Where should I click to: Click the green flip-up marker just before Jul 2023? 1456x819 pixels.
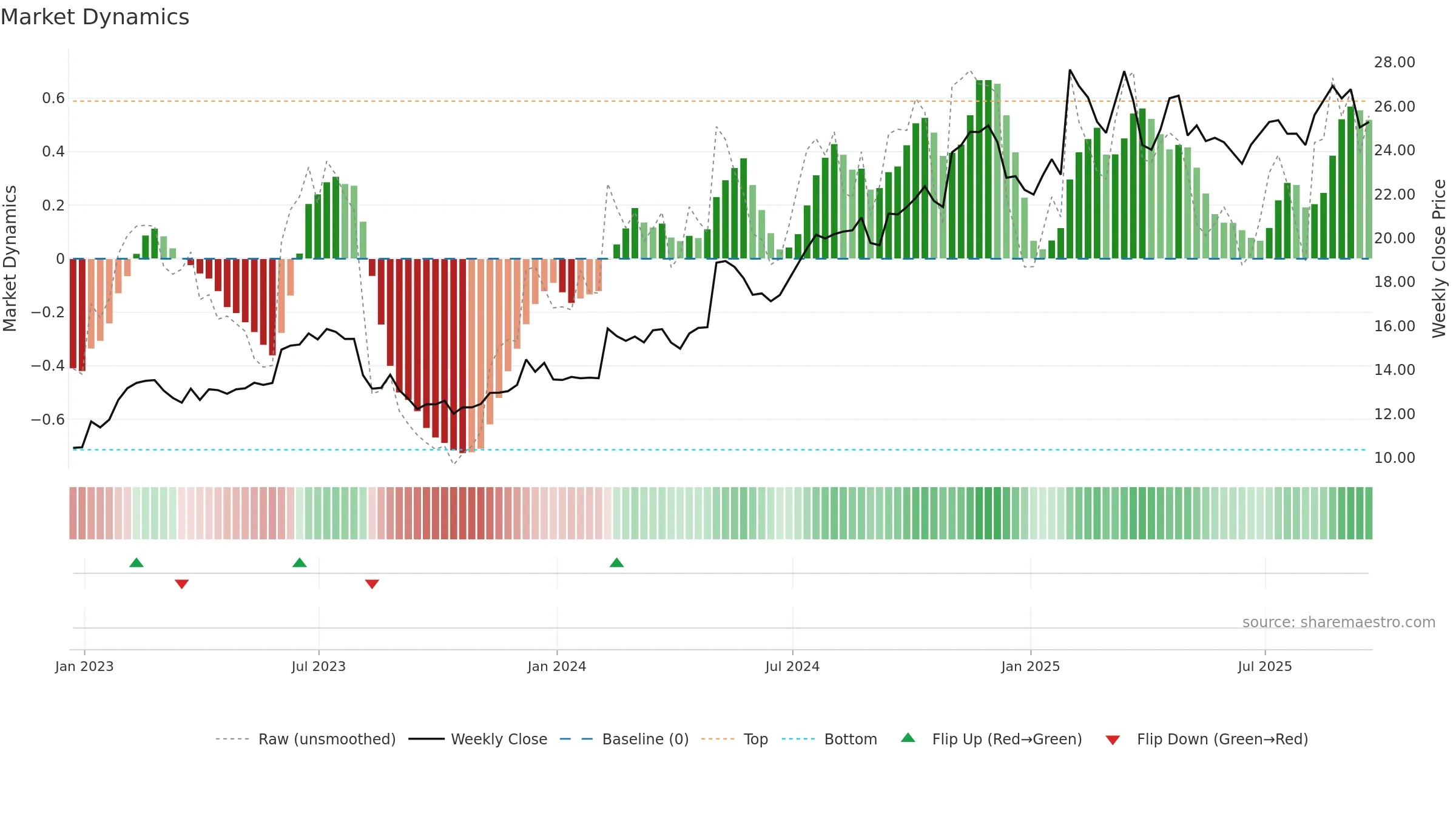pyautogui.click(x=300, y=562)
